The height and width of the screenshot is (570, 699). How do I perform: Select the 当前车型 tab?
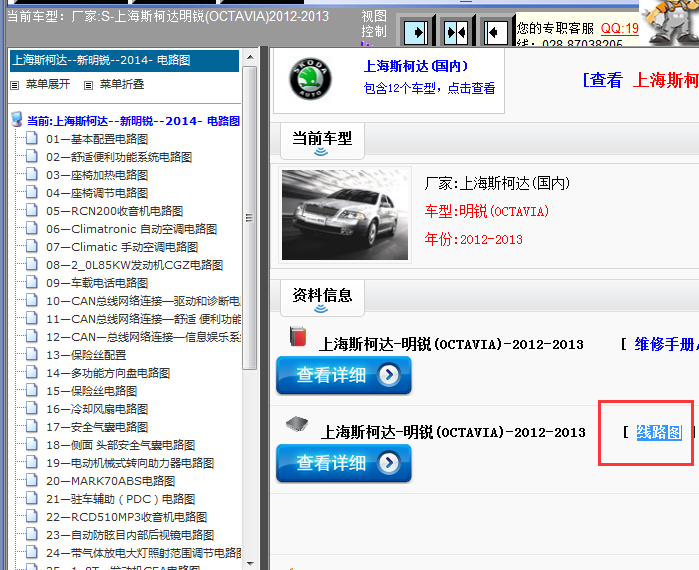click(322, 141)
